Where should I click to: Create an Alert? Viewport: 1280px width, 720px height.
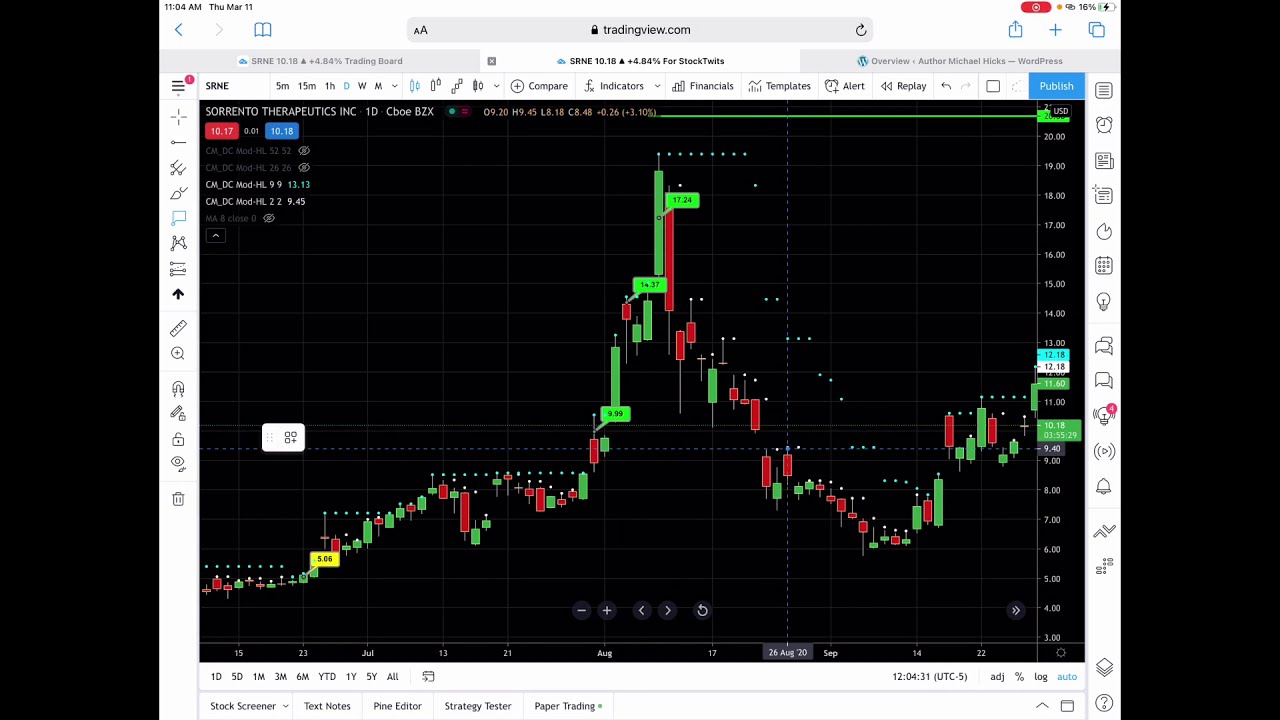coord(845,86)
